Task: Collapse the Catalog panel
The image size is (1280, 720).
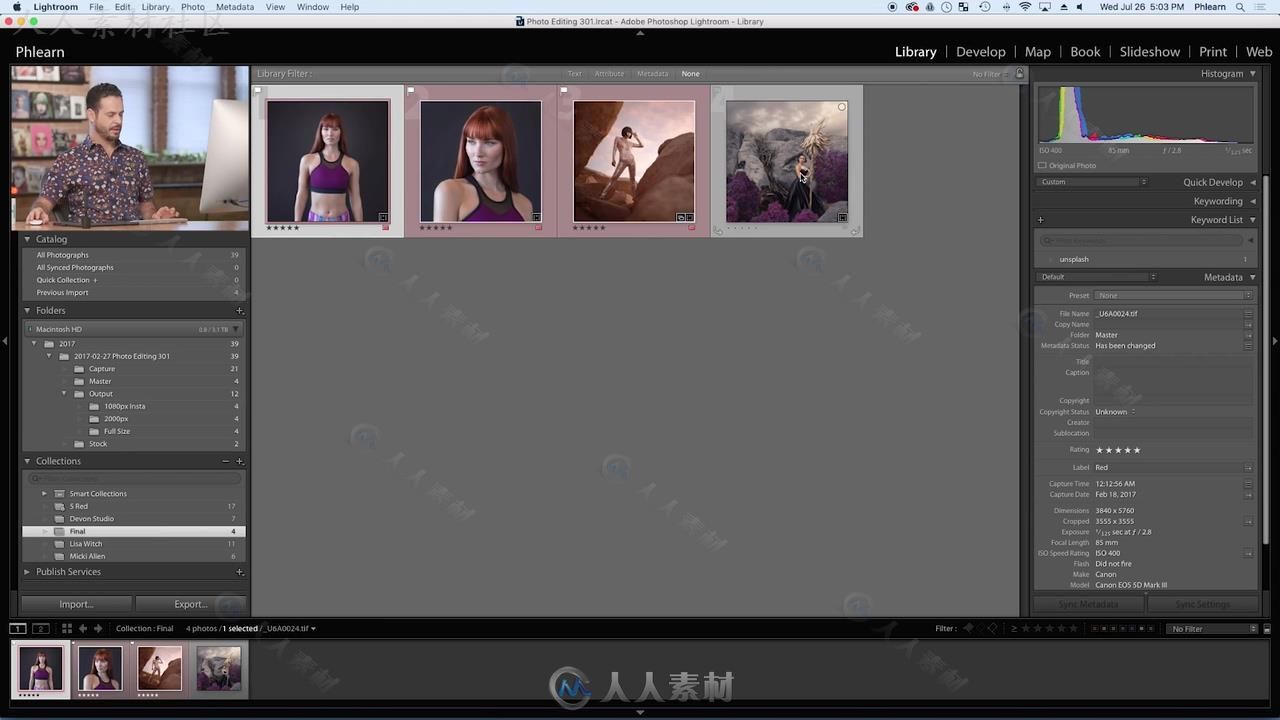Action: (27, 239)
